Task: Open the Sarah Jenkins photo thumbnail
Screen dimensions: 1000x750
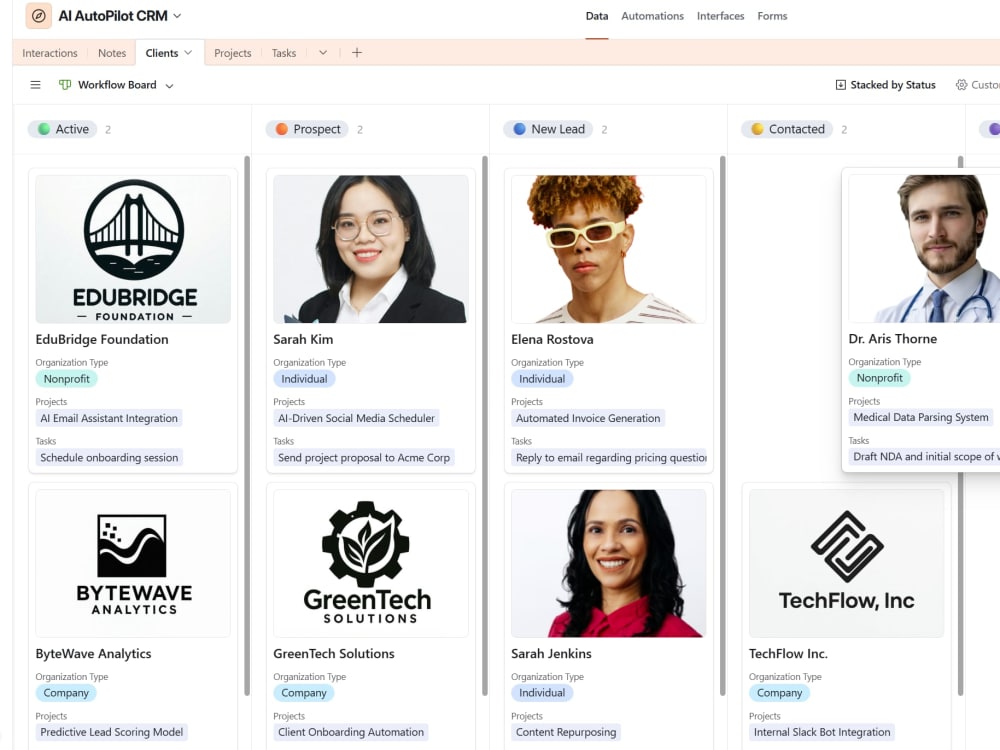Action: tap(608, 563)
